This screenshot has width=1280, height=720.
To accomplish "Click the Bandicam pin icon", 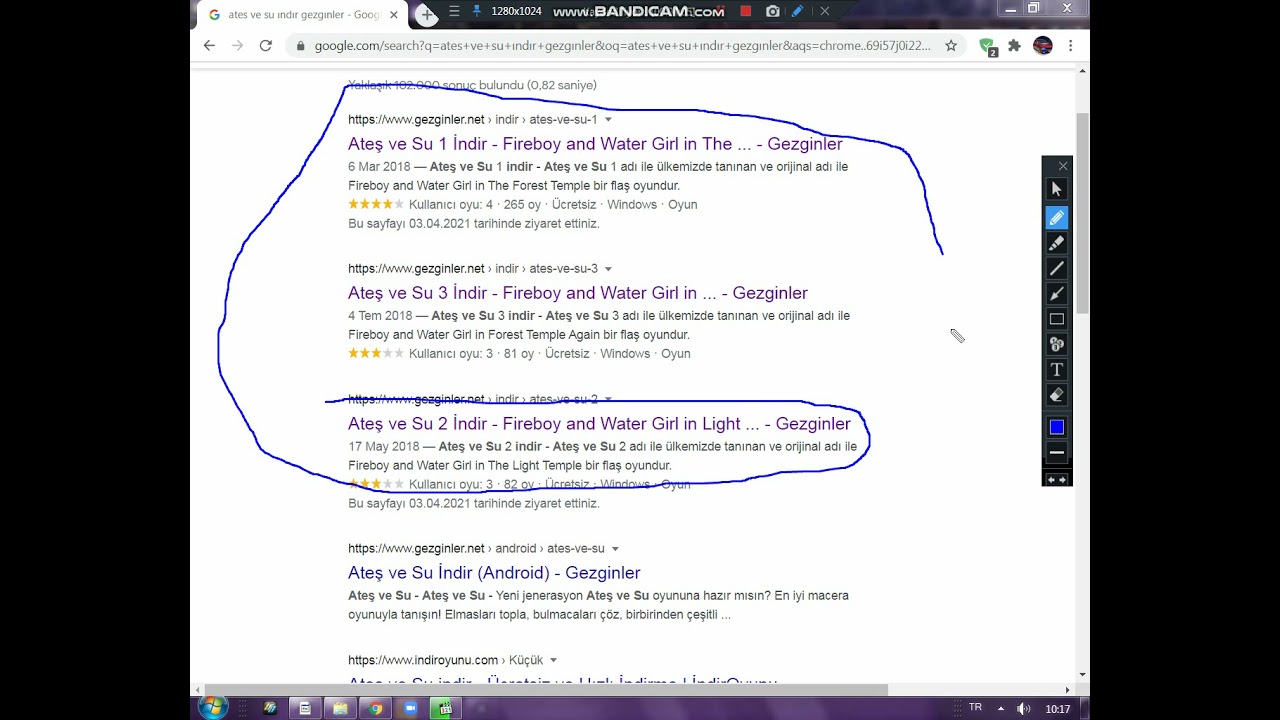I will click(476, 11).
